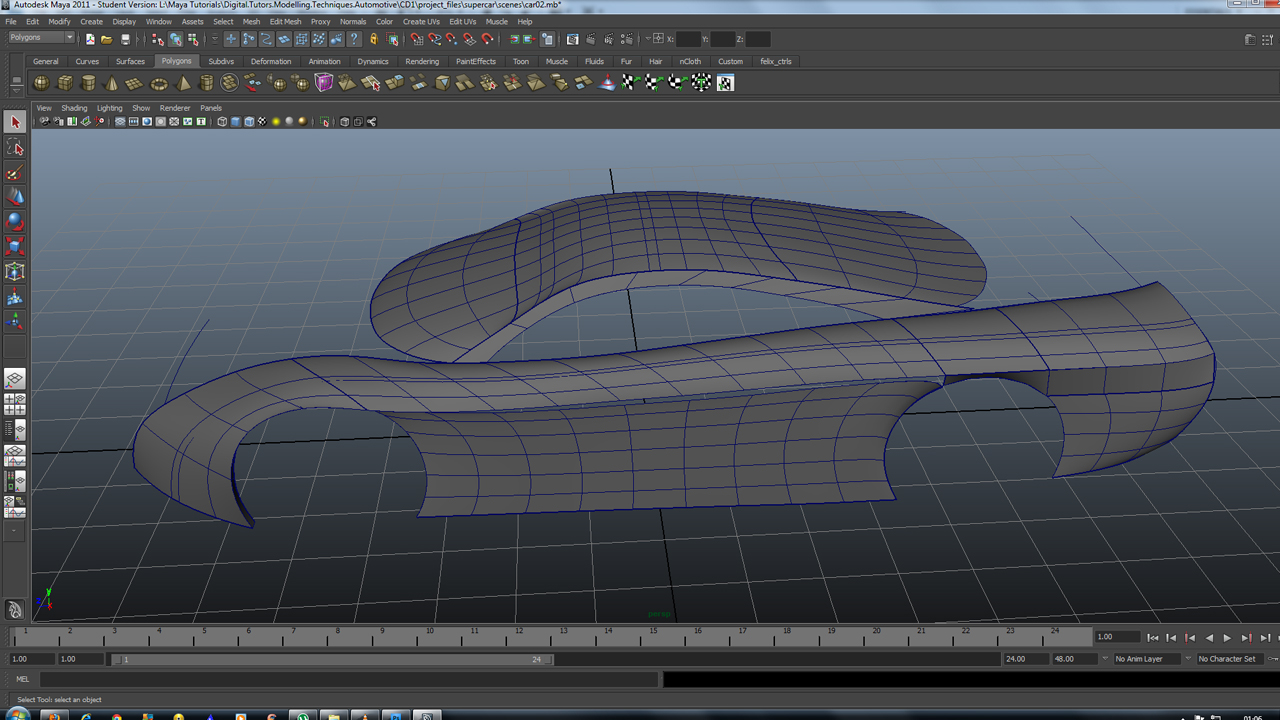Click the MEL script type label
The image size is (1280, 720).
tap(22, 679)
